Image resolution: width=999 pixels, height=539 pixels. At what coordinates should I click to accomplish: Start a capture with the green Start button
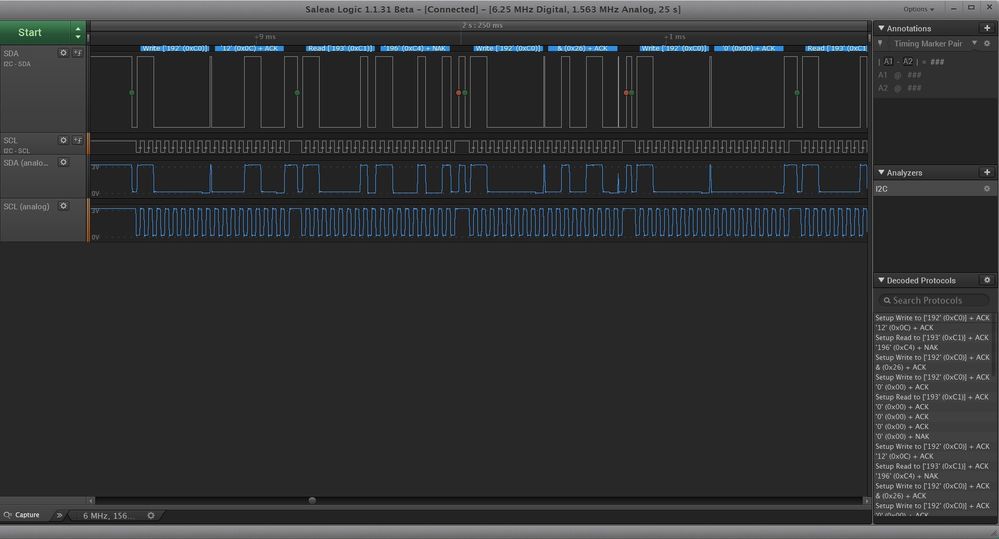pos(35,32)
